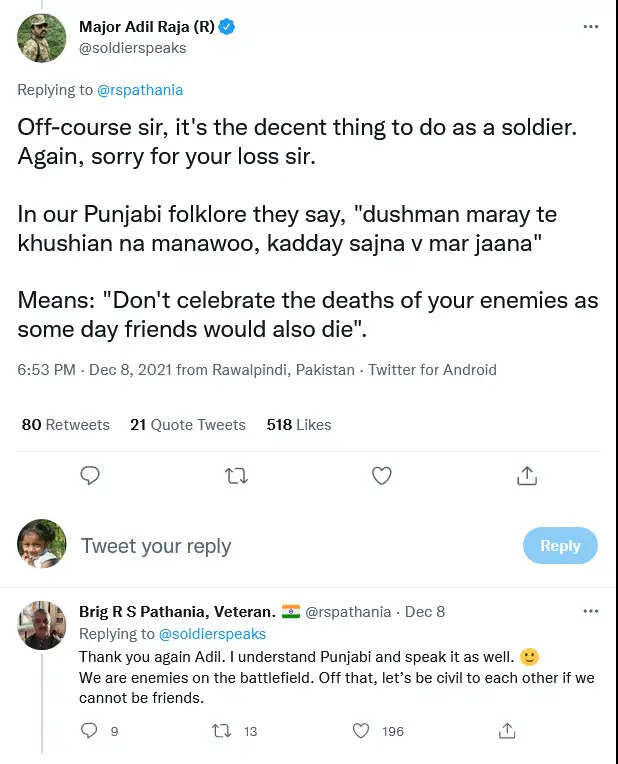Reply to the main tweet via comment icon
This screenshot has height=764, width=618.
[x=90, y=476]
